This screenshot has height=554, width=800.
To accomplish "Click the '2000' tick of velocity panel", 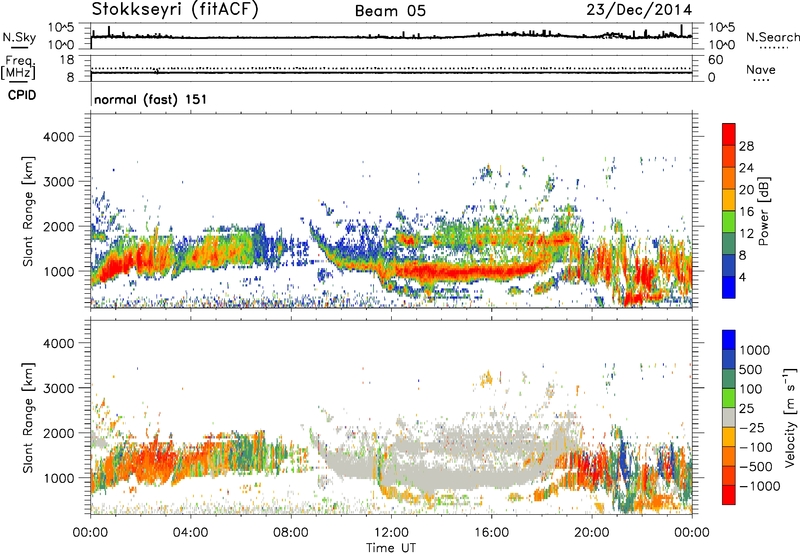I will coord(59,433).
